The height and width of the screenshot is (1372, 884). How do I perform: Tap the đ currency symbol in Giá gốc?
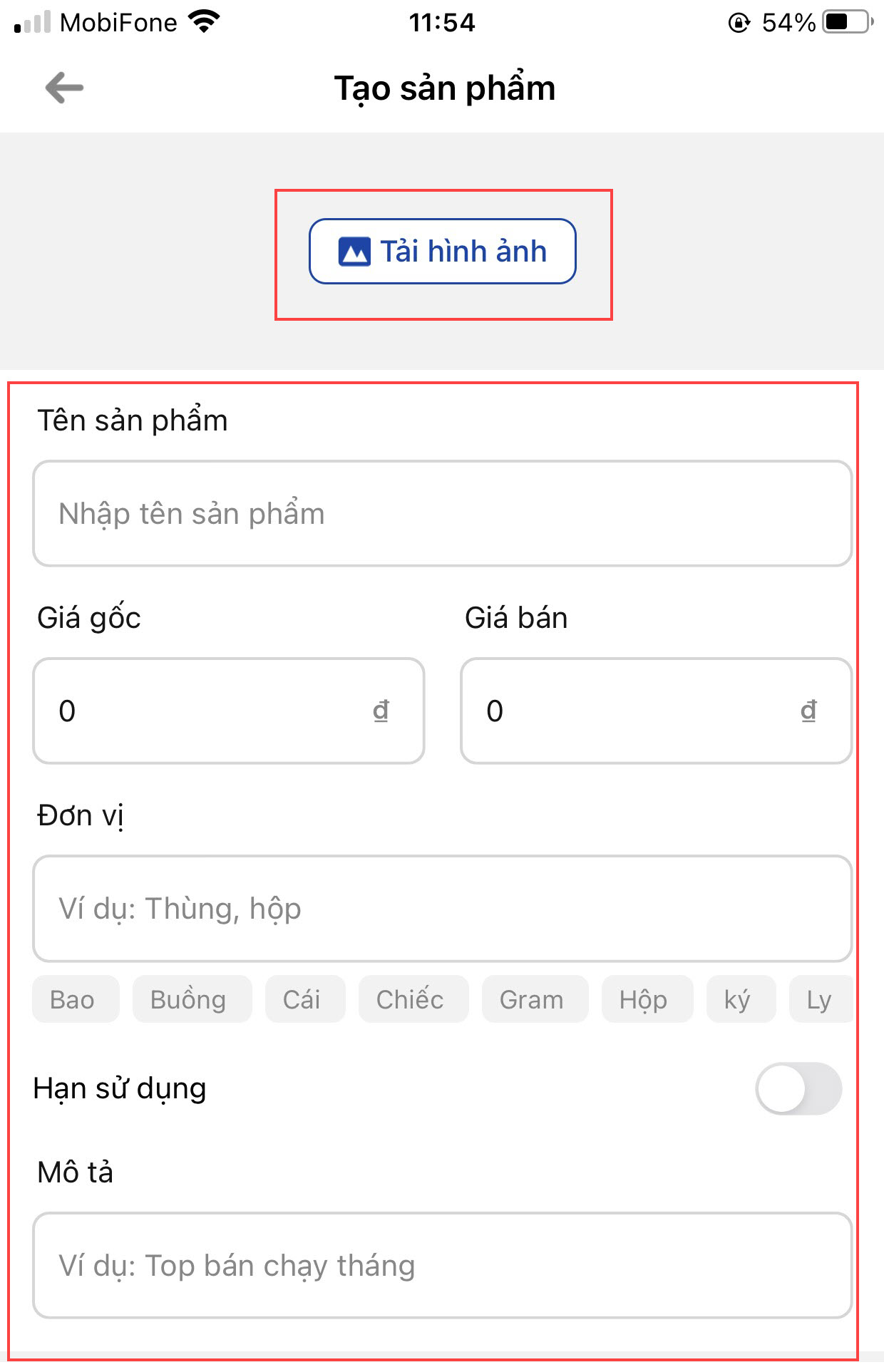click(x=381, y=711)
